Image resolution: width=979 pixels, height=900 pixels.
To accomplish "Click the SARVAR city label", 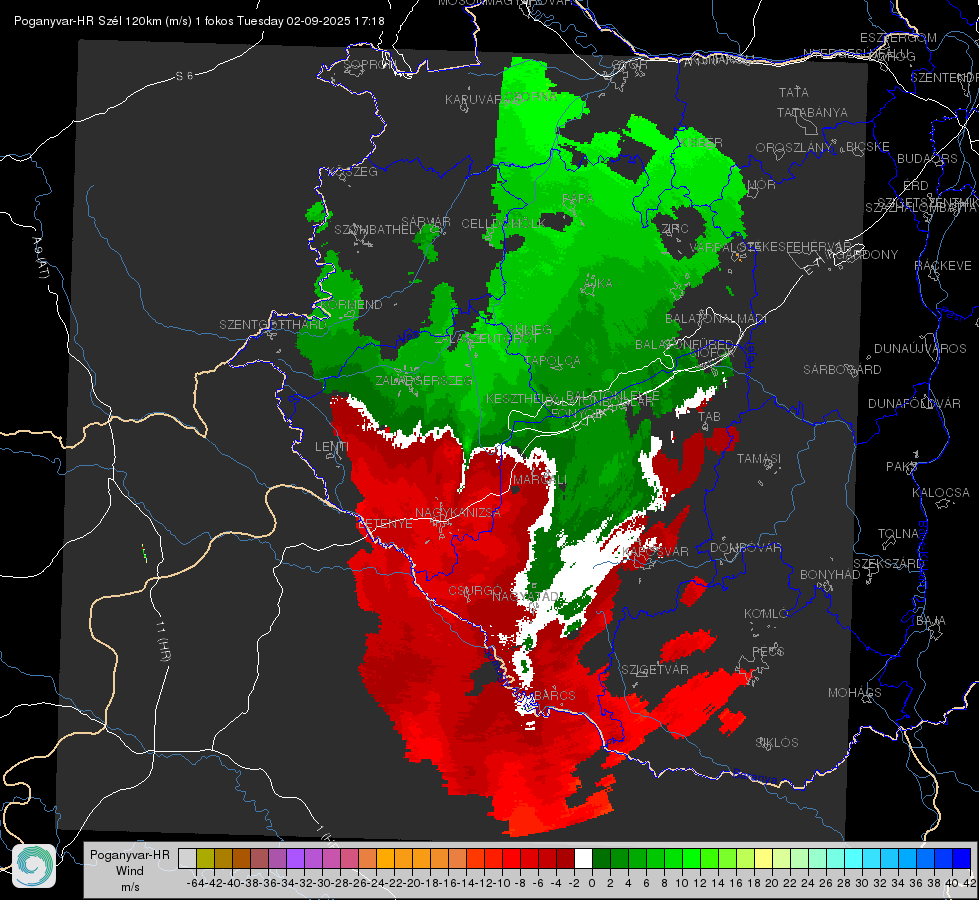I will tap(426, 222).
